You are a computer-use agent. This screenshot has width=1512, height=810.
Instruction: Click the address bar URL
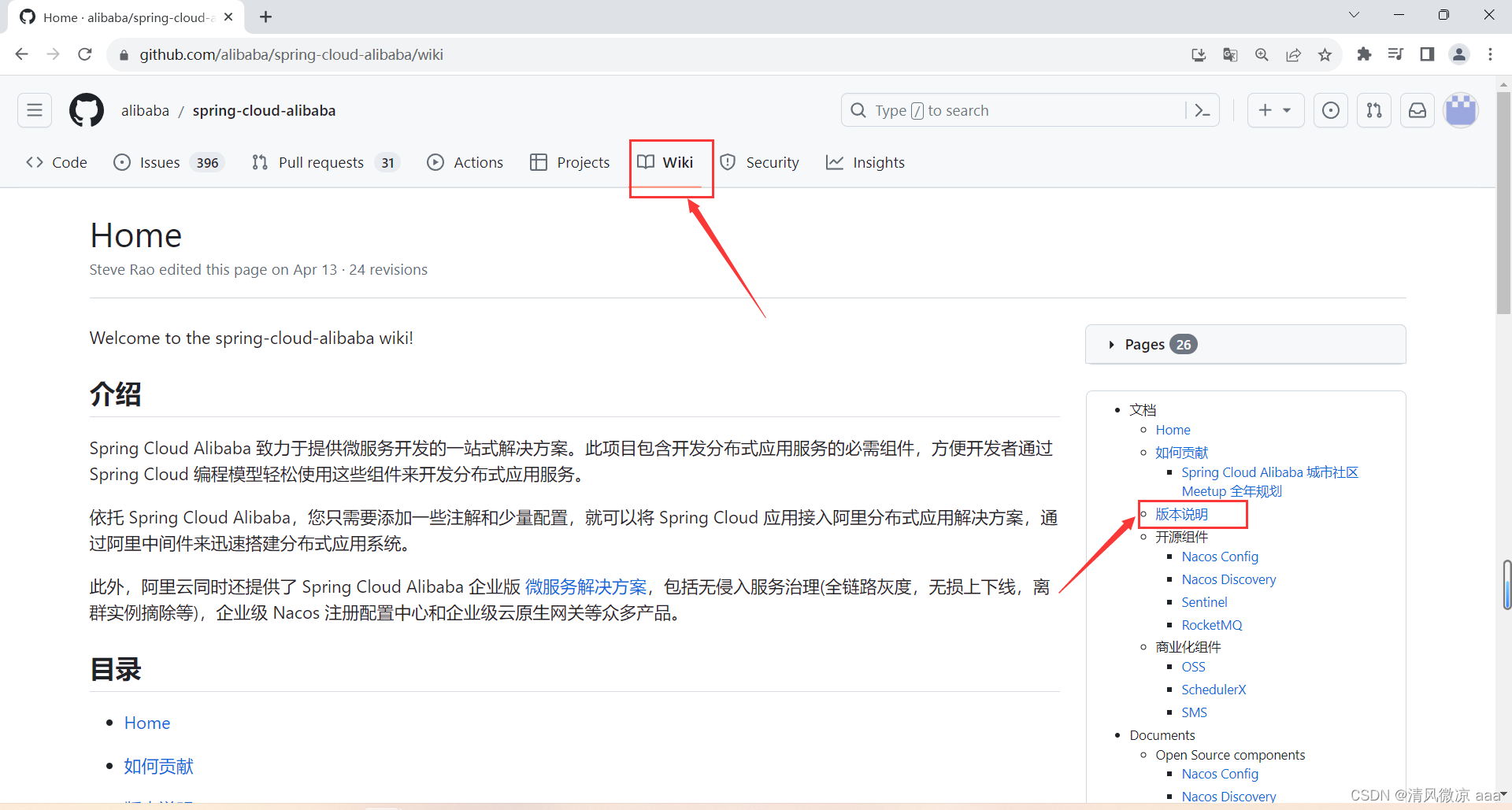[x=291, y=54]
